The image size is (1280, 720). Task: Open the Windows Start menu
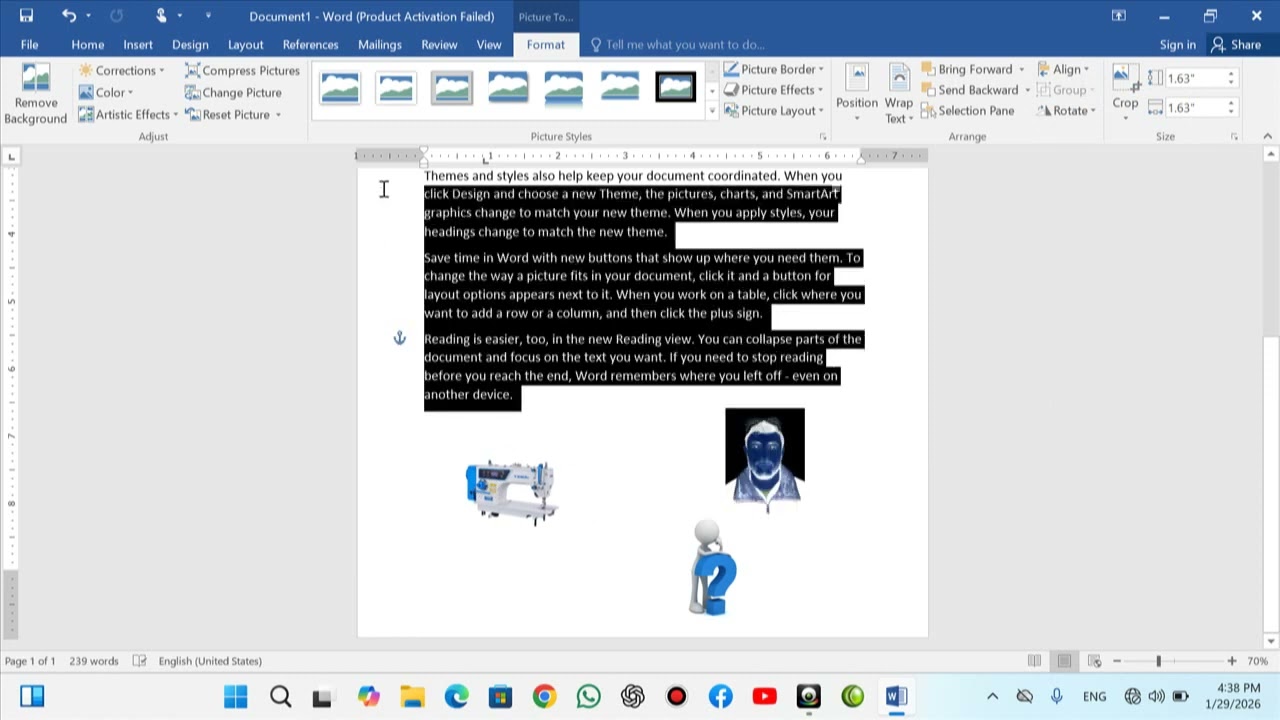click(236, 696)
